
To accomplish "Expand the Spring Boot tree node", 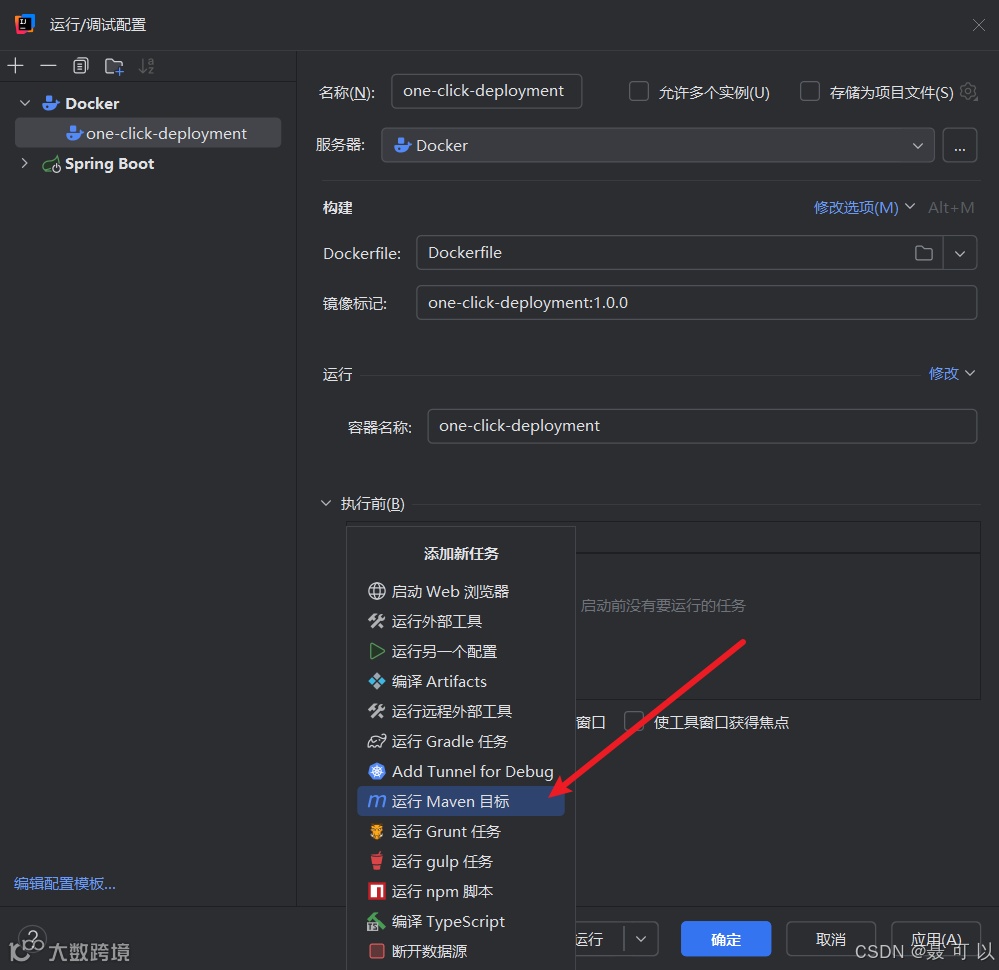I will coord(24,163).
